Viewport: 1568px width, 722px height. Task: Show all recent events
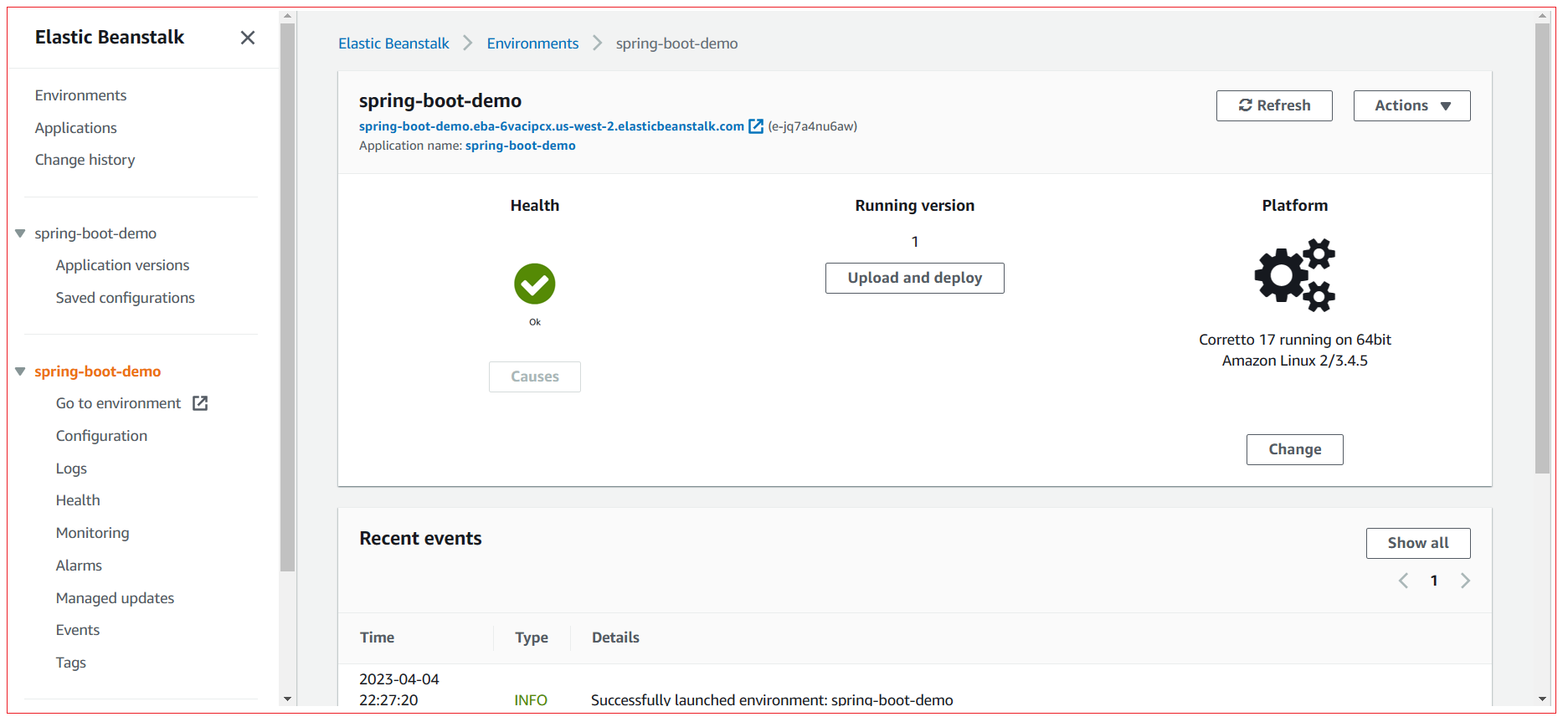(1418, 543)
